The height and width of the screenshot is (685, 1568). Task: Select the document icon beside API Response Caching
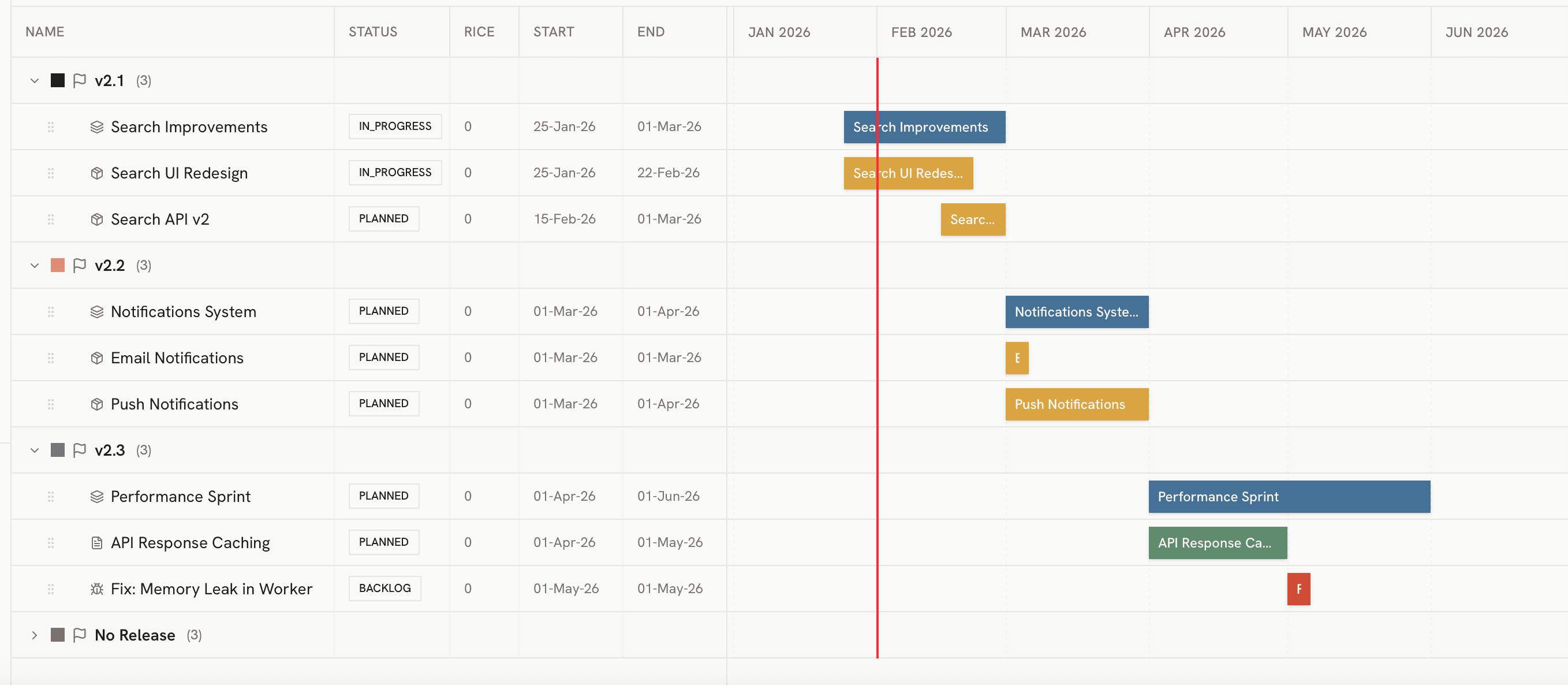coord(96,542)
